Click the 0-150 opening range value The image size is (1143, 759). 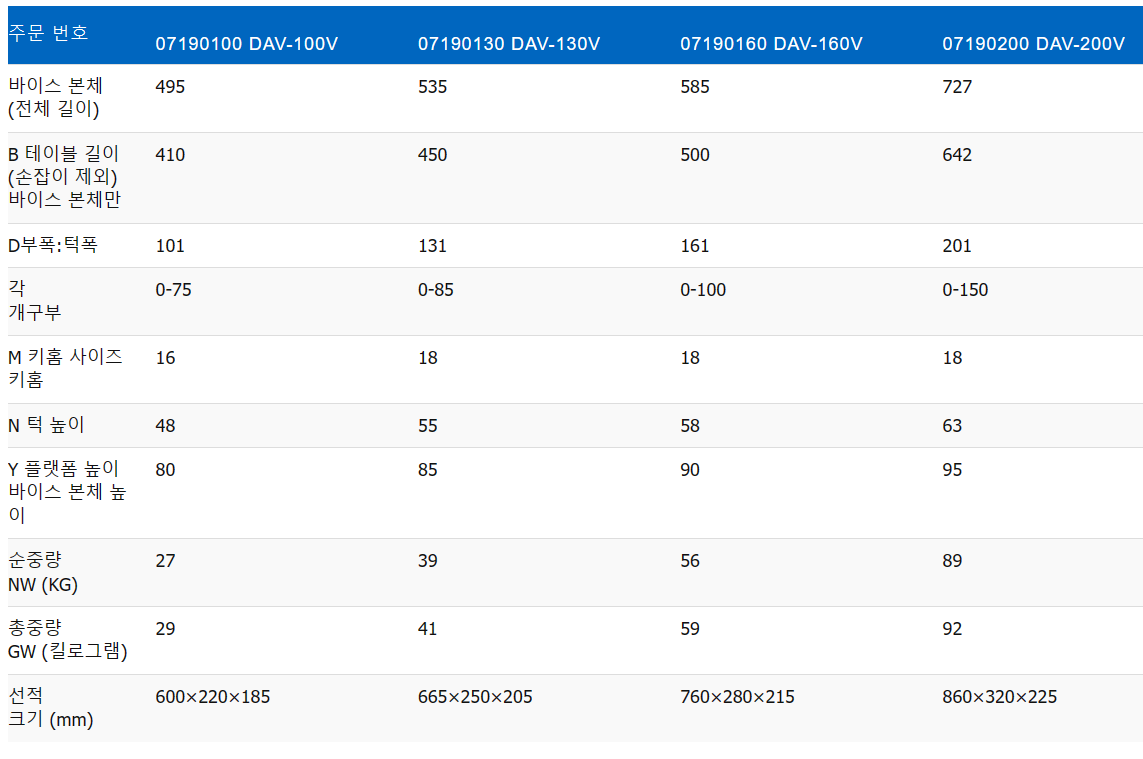coord(964,291)
